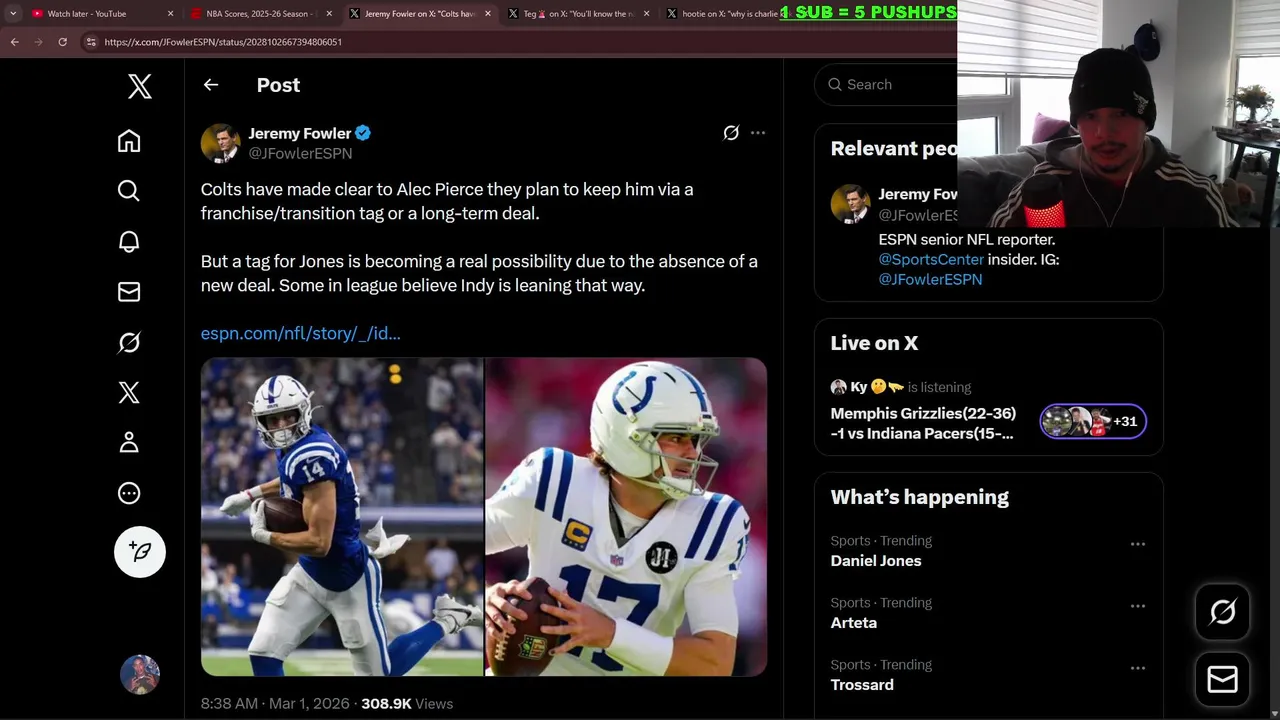The height and width of the screenshot is (720, 1280).
Task: Open Daniel Jones photo in post
Action: pyautogui.click(x=626, y=517)
